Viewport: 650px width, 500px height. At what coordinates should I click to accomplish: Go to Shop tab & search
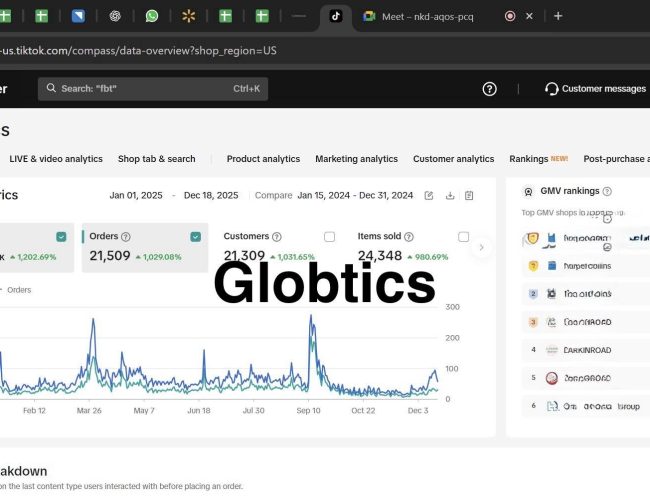click(x=157, y=159)
